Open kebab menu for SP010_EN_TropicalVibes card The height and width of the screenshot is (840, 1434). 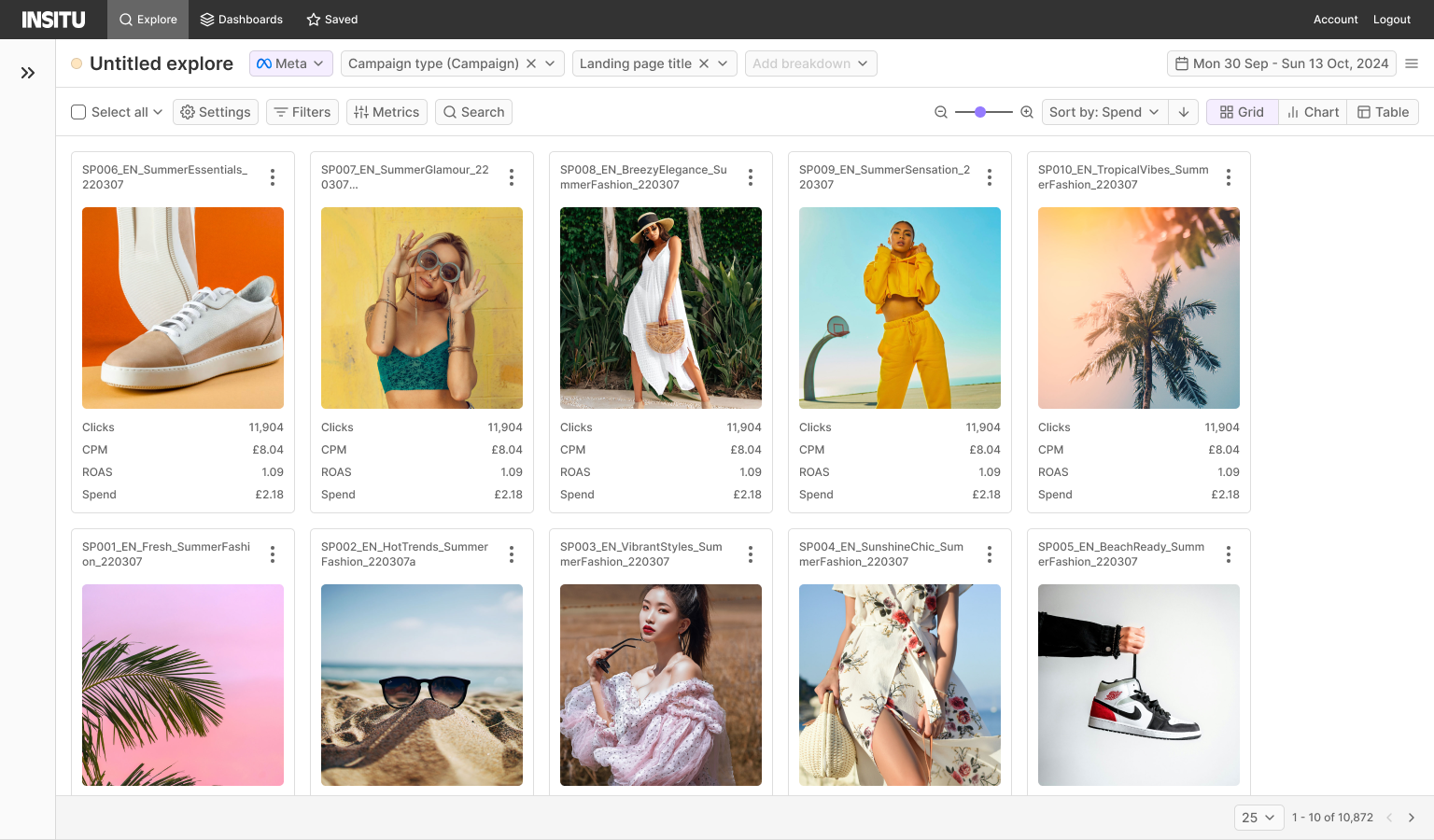coord(1229,177)
